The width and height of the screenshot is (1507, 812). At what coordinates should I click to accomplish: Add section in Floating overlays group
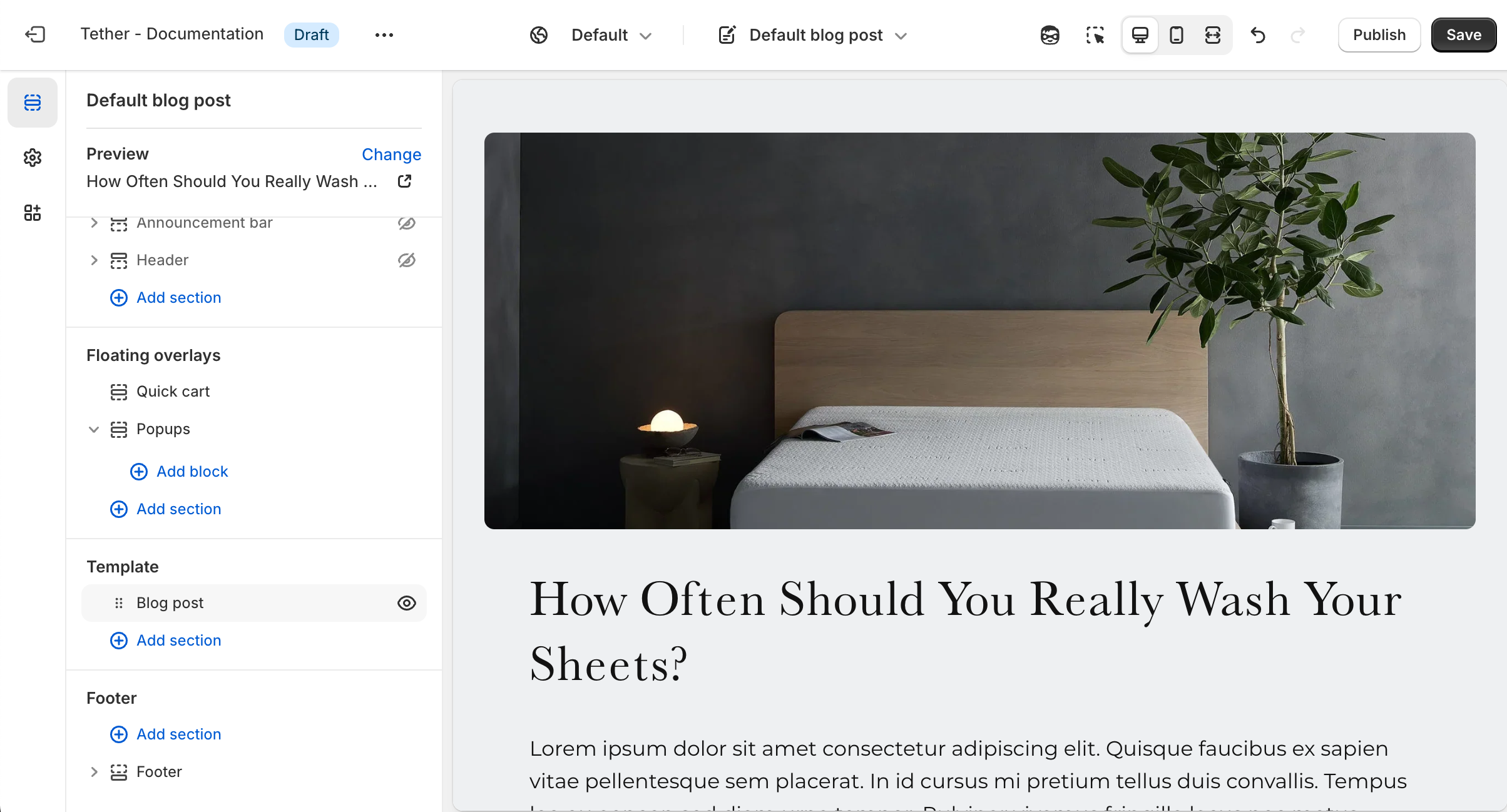tap(166, 509)
